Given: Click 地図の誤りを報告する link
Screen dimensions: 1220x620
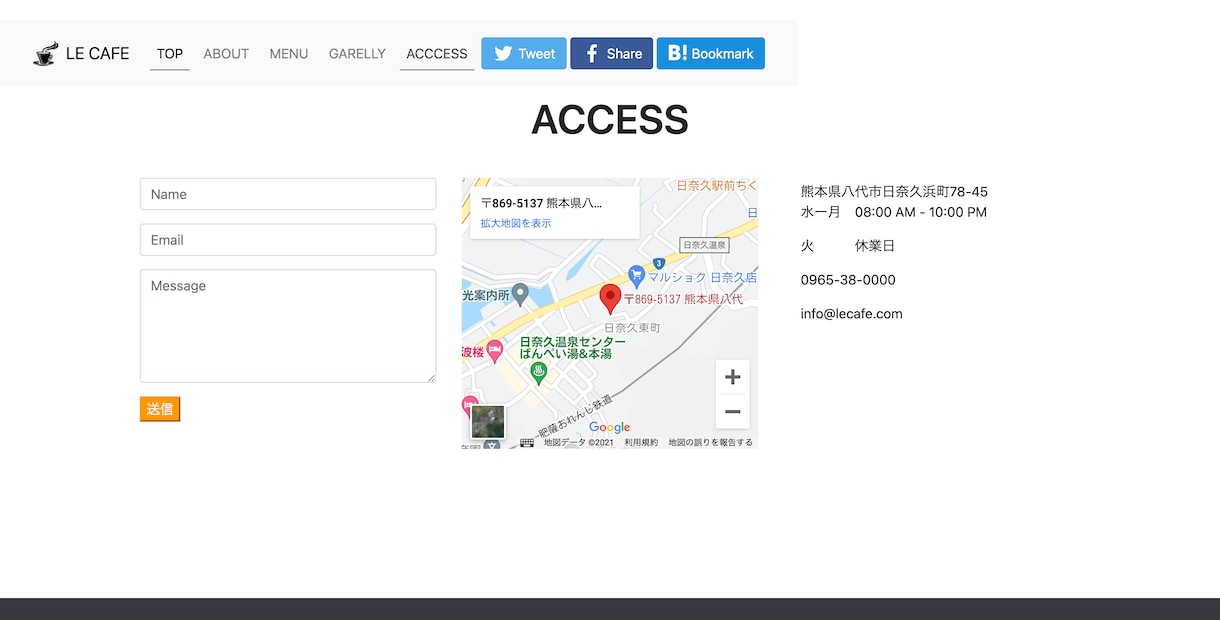Looking at the screenshot, I should point(711,442).
